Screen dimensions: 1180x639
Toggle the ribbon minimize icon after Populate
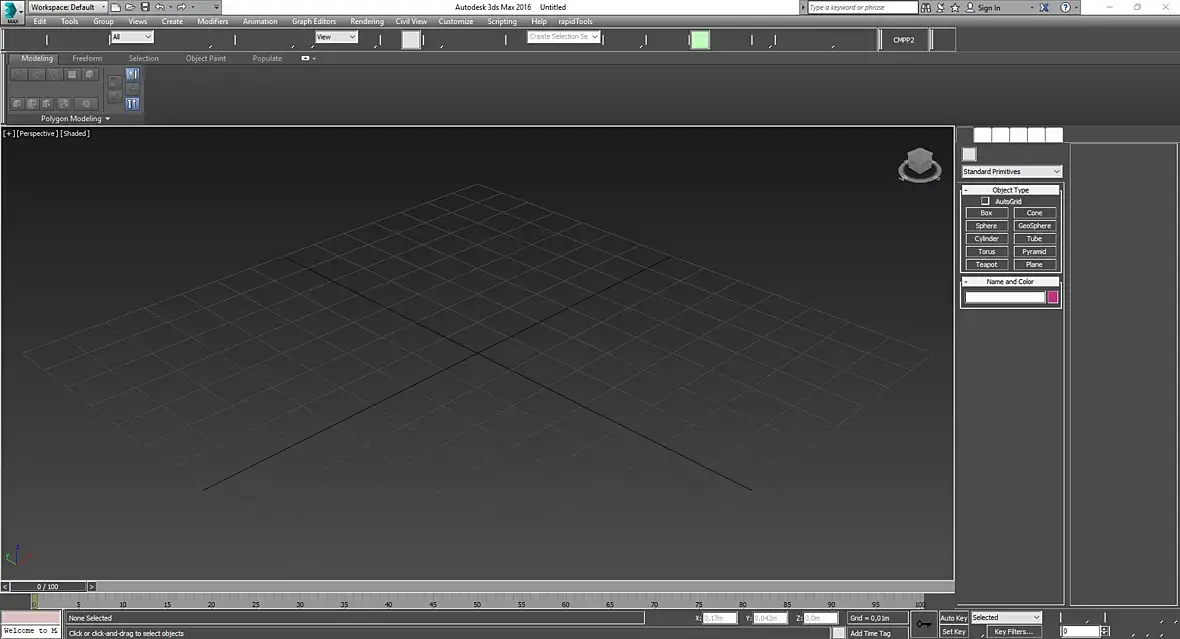click(306, 58)
